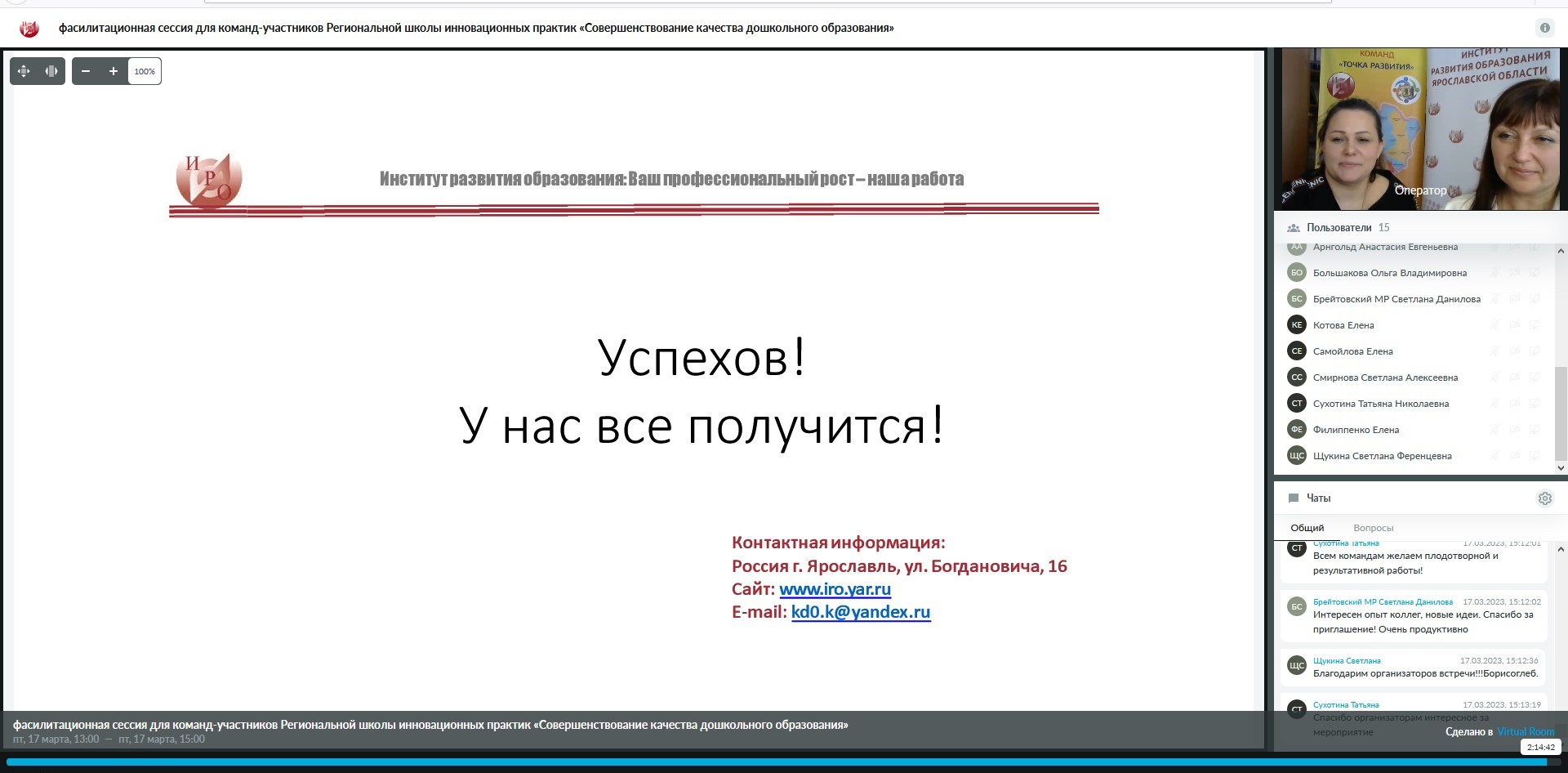Toggle screen-share icon for Смирнова Светлана Алексеевна

[x=1535, y=378]
